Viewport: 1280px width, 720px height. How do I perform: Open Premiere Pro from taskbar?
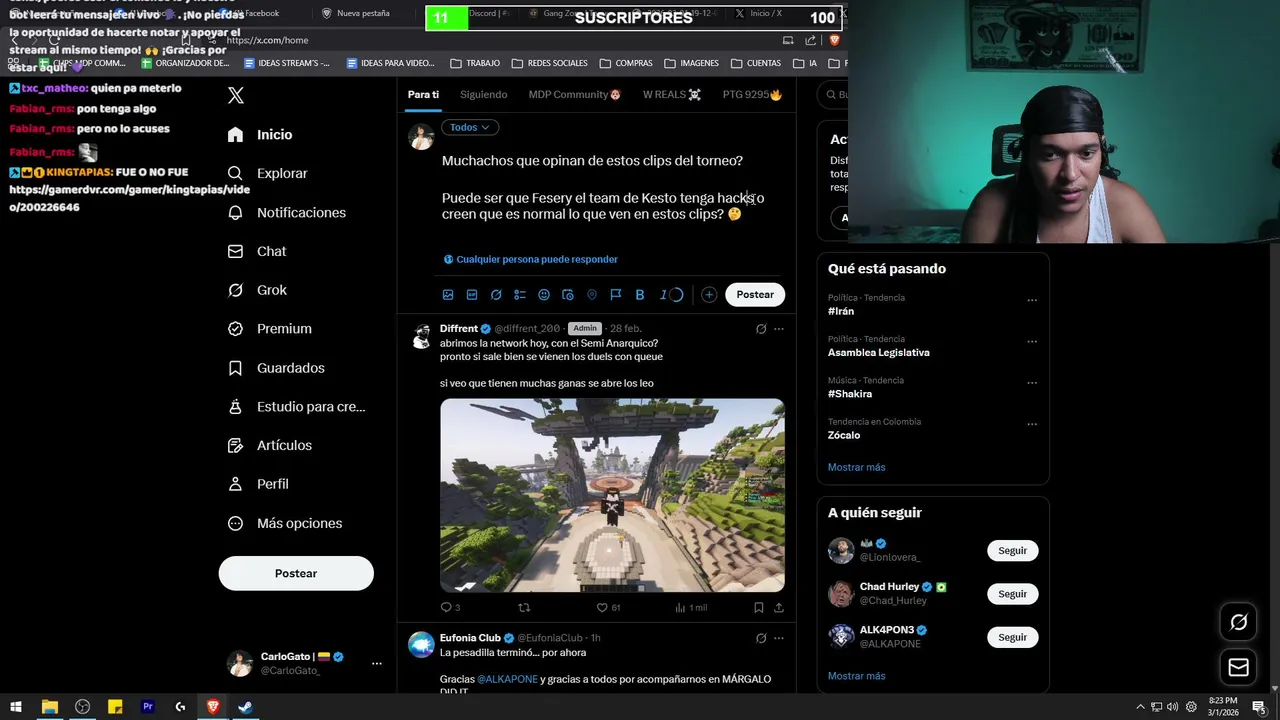(x=147, y=707)
